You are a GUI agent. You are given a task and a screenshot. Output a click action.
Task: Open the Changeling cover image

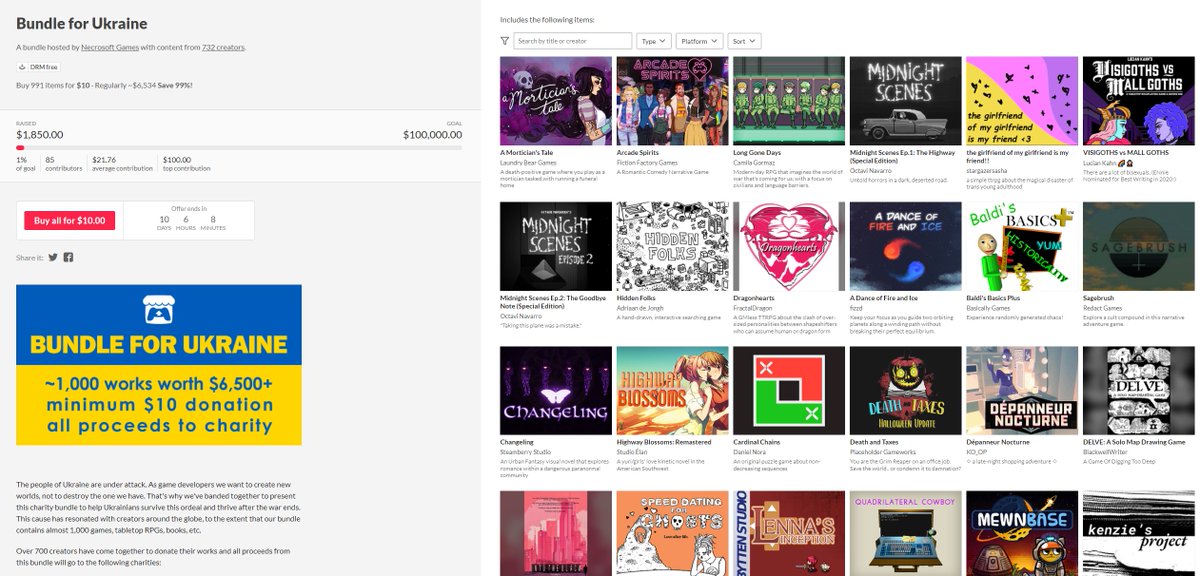point(556,391)
